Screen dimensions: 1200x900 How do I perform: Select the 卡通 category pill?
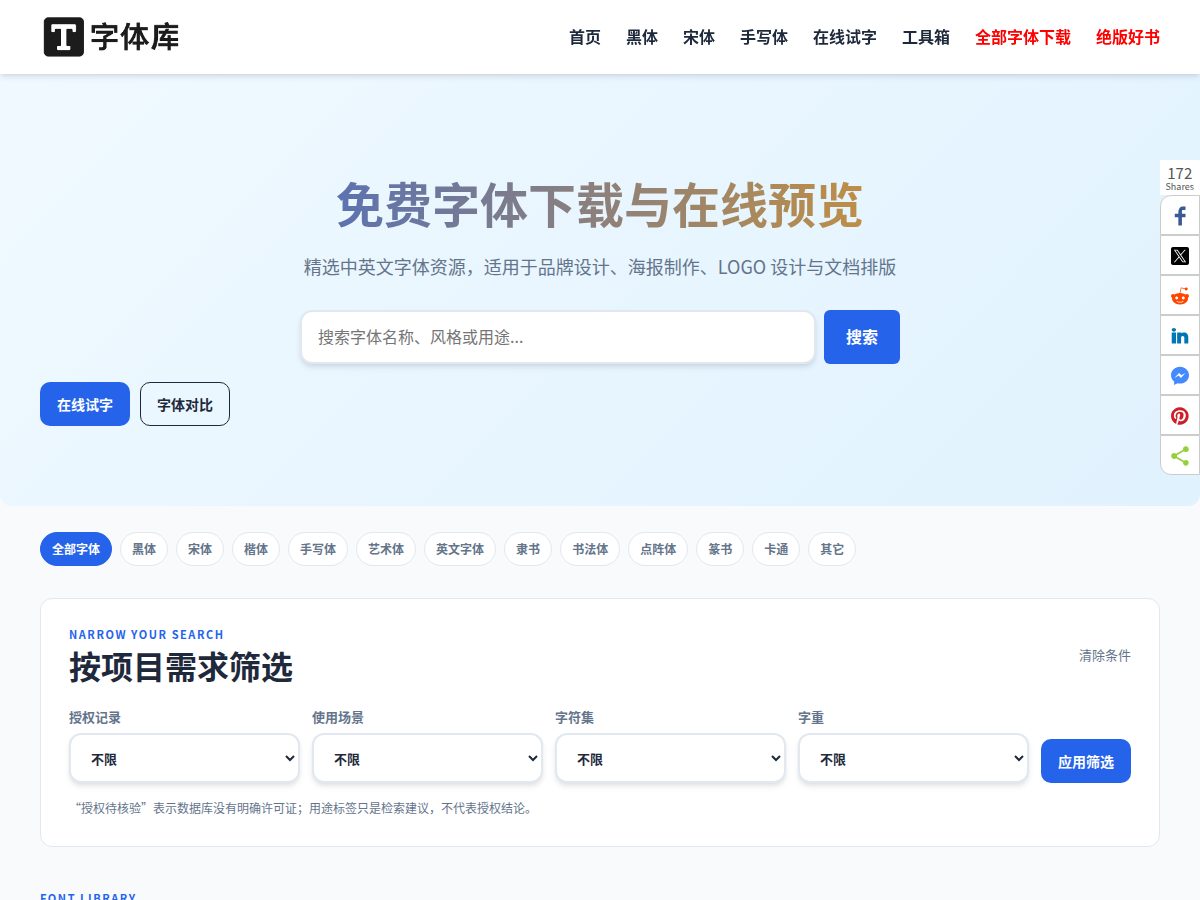tap(776, 549)
